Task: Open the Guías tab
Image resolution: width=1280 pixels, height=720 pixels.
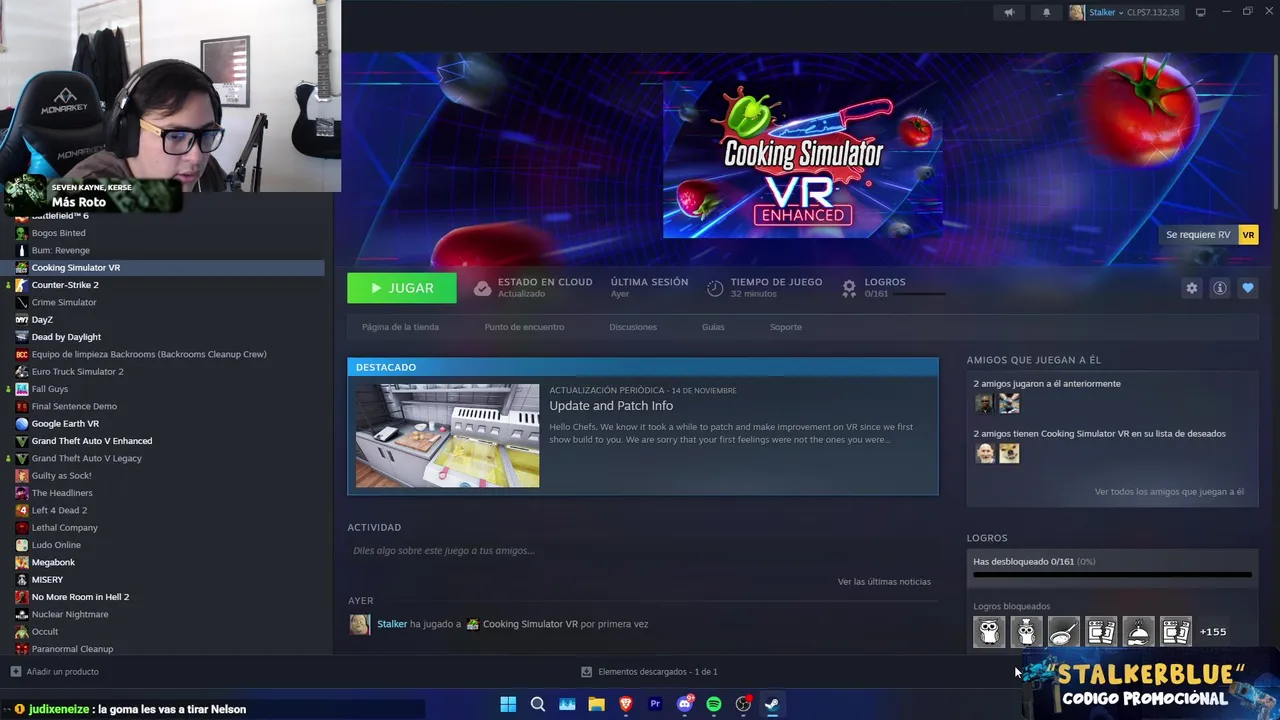Action: [x=713, y=327]
